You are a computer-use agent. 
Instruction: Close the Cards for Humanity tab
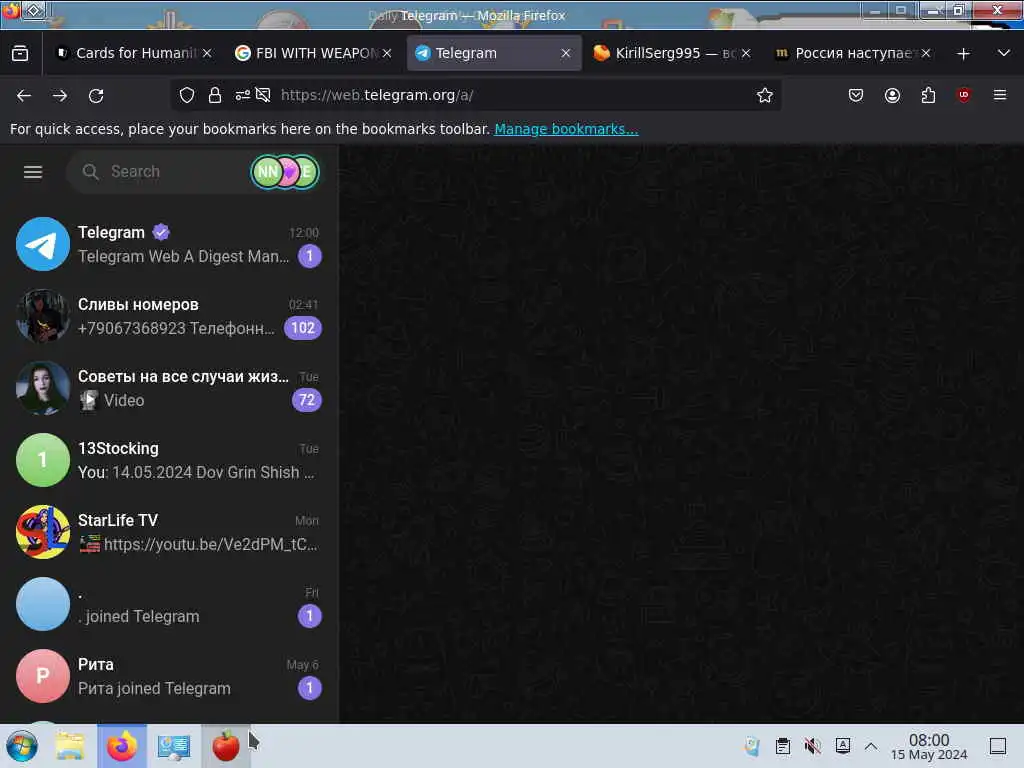click(x=207, y=53)
